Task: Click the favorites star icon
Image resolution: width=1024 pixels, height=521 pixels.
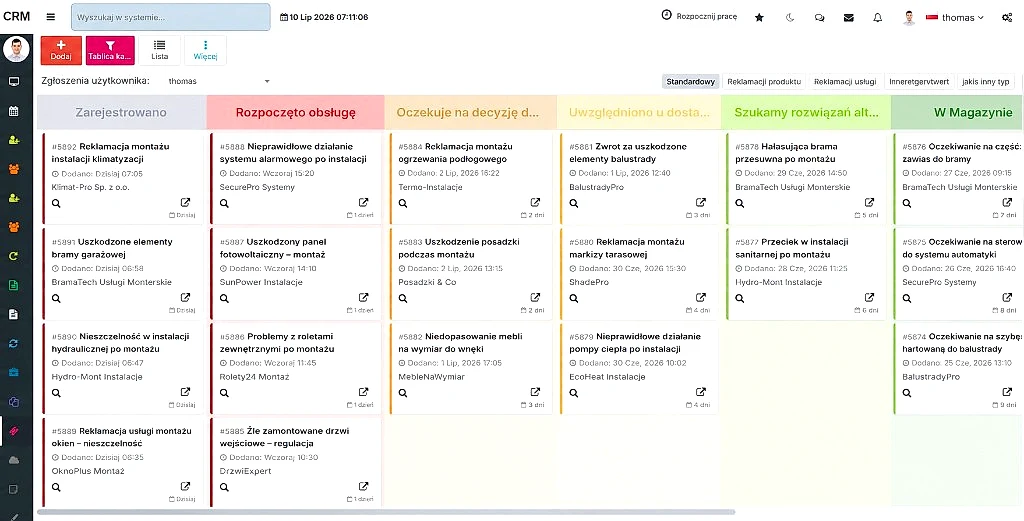Action: point(759,18)
